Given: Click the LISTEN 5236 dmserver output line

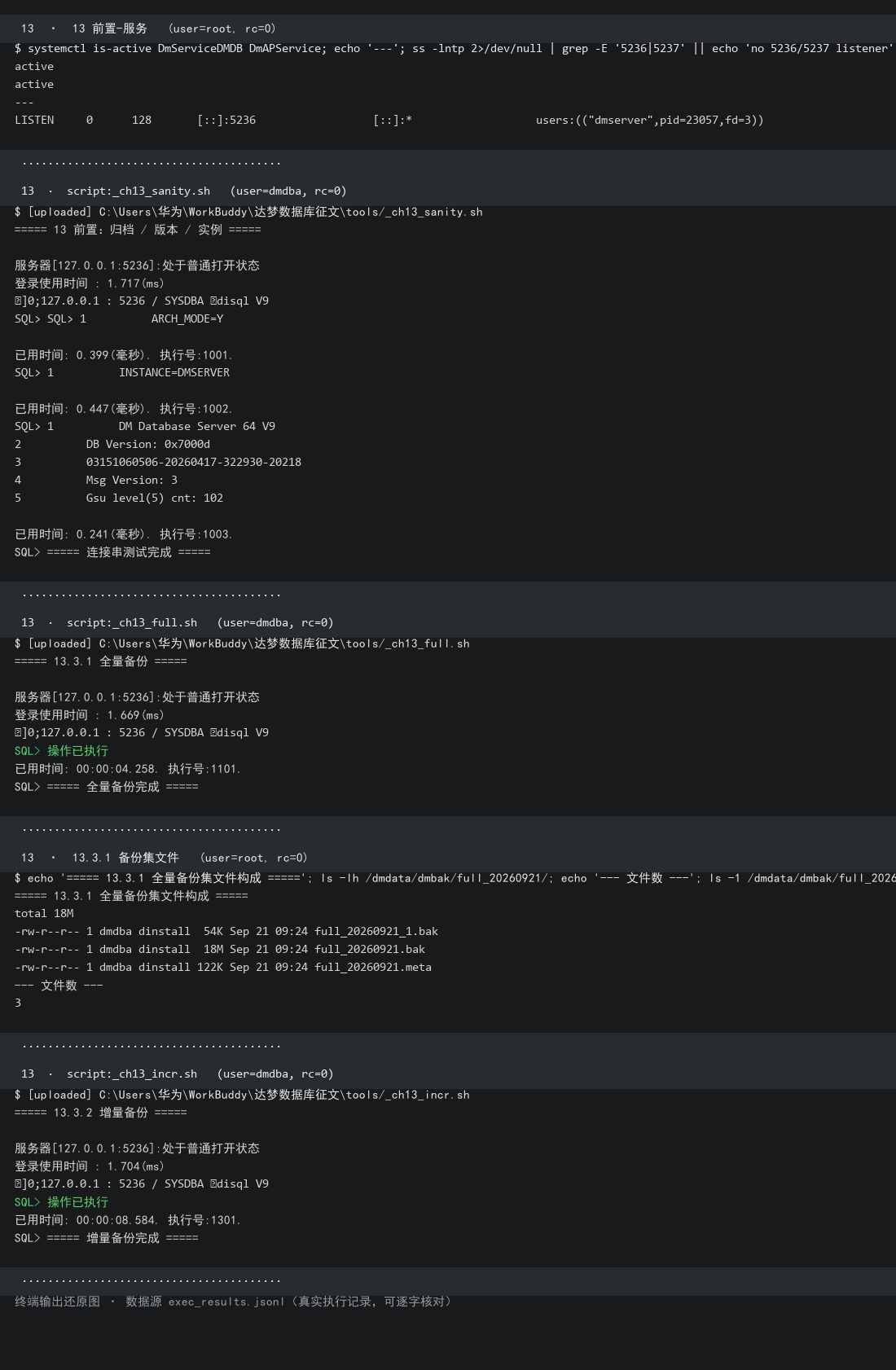Looking at the screenshot, I should [x=389, y=121].
